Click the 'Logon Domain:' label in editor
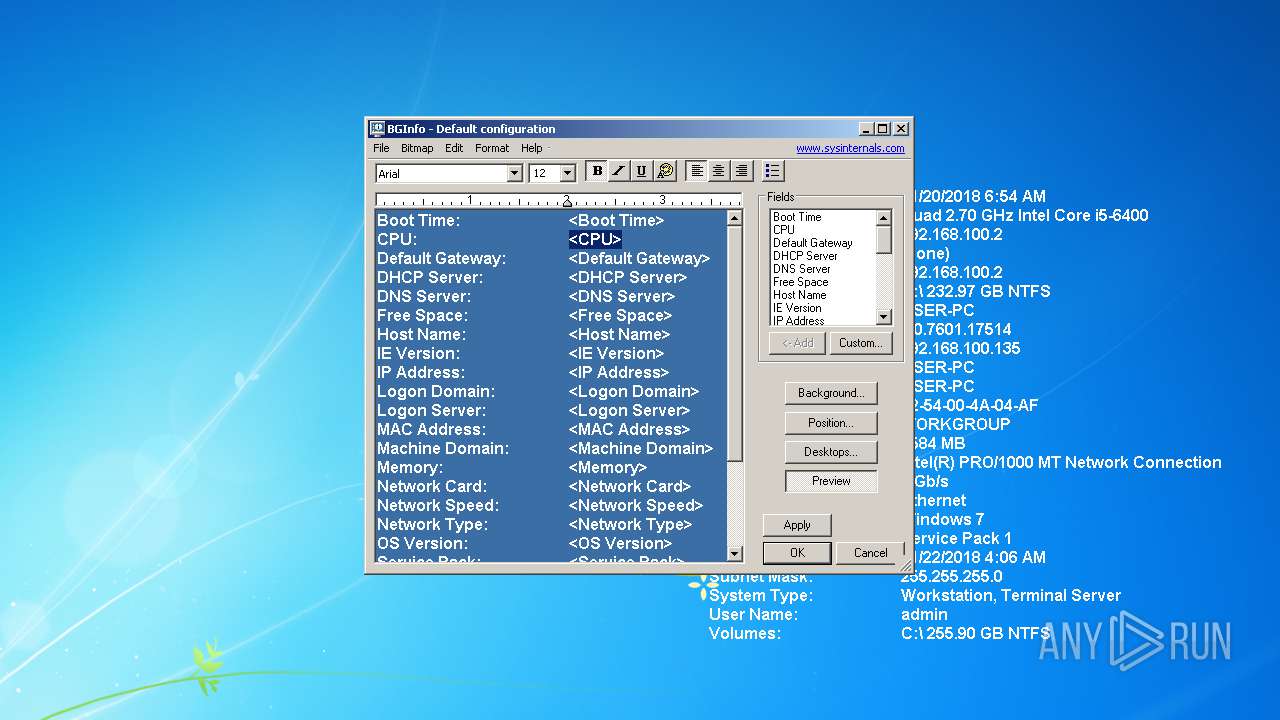The image size is (1280, 720). coord(436,391)
